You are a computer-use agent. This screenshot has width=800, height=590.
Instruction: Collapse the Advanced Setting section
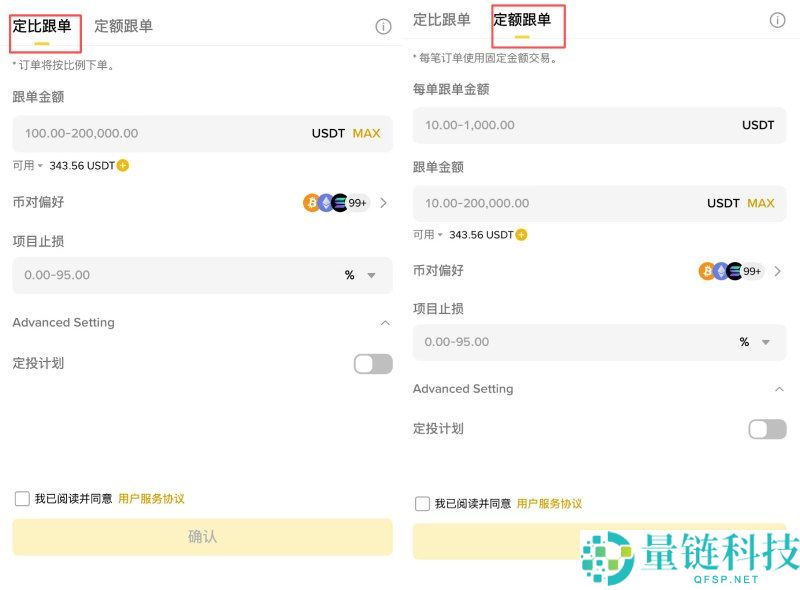[385, 322]
